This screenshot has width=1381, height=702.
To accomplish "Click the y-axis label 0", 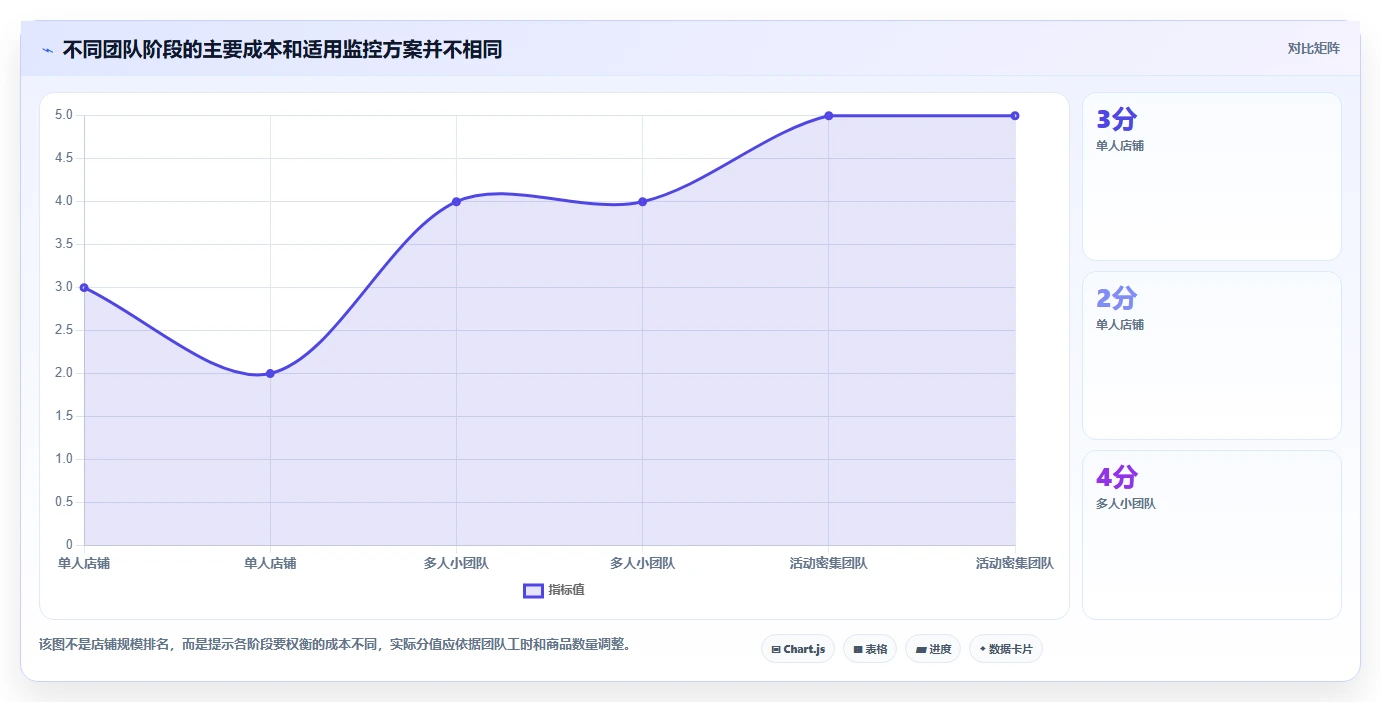I will tap(69, 545).
